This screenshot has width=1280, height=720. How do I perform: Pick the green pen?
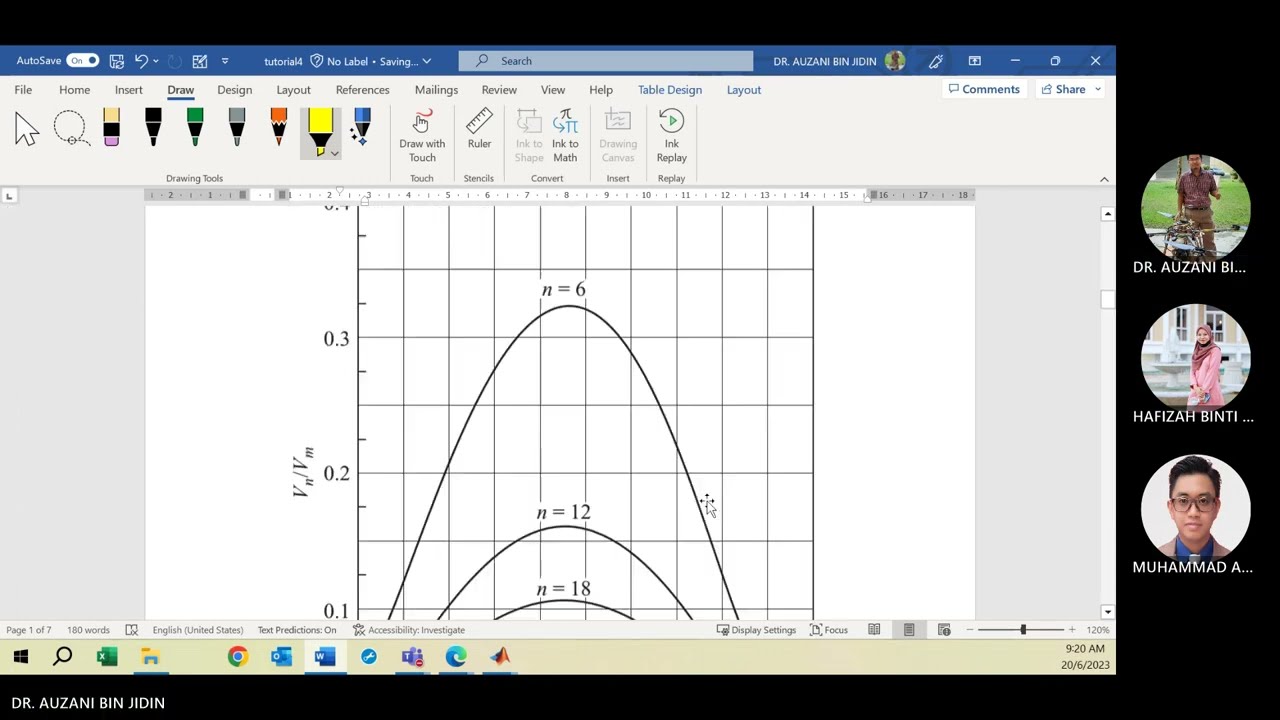coord(195,129)
